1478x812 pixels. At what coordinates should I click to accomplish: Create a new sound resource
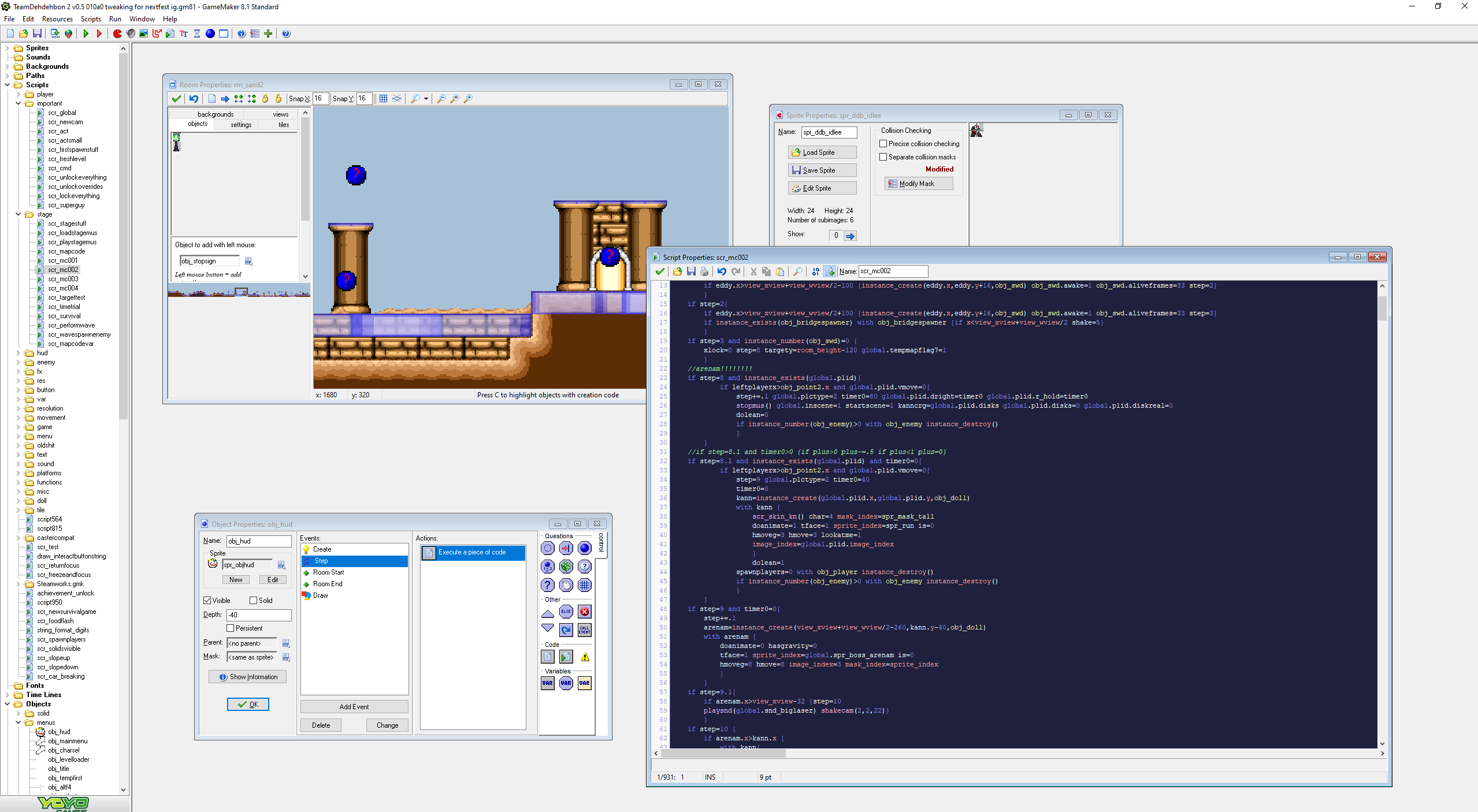pos(131,33)
